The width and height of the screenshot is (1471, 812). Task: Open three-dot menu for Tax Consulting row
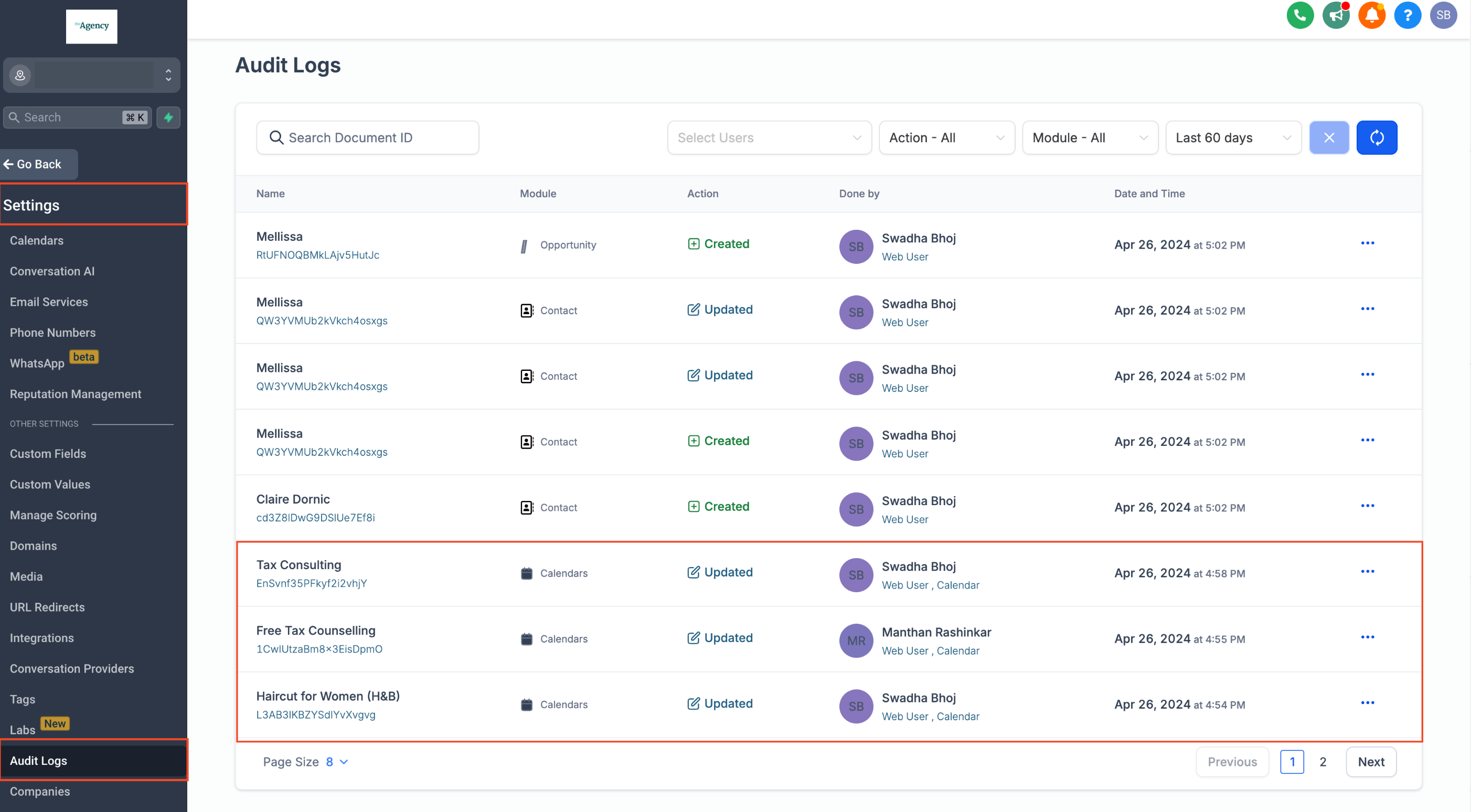coord(1367,572)
